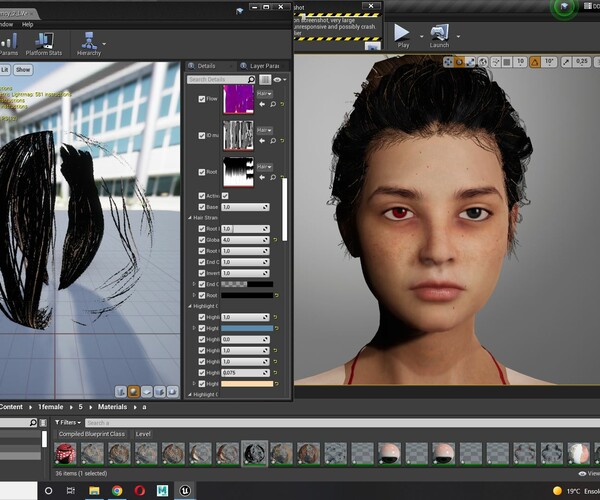Toggle the Global parameter override checkbox

(x=202, y=240)
